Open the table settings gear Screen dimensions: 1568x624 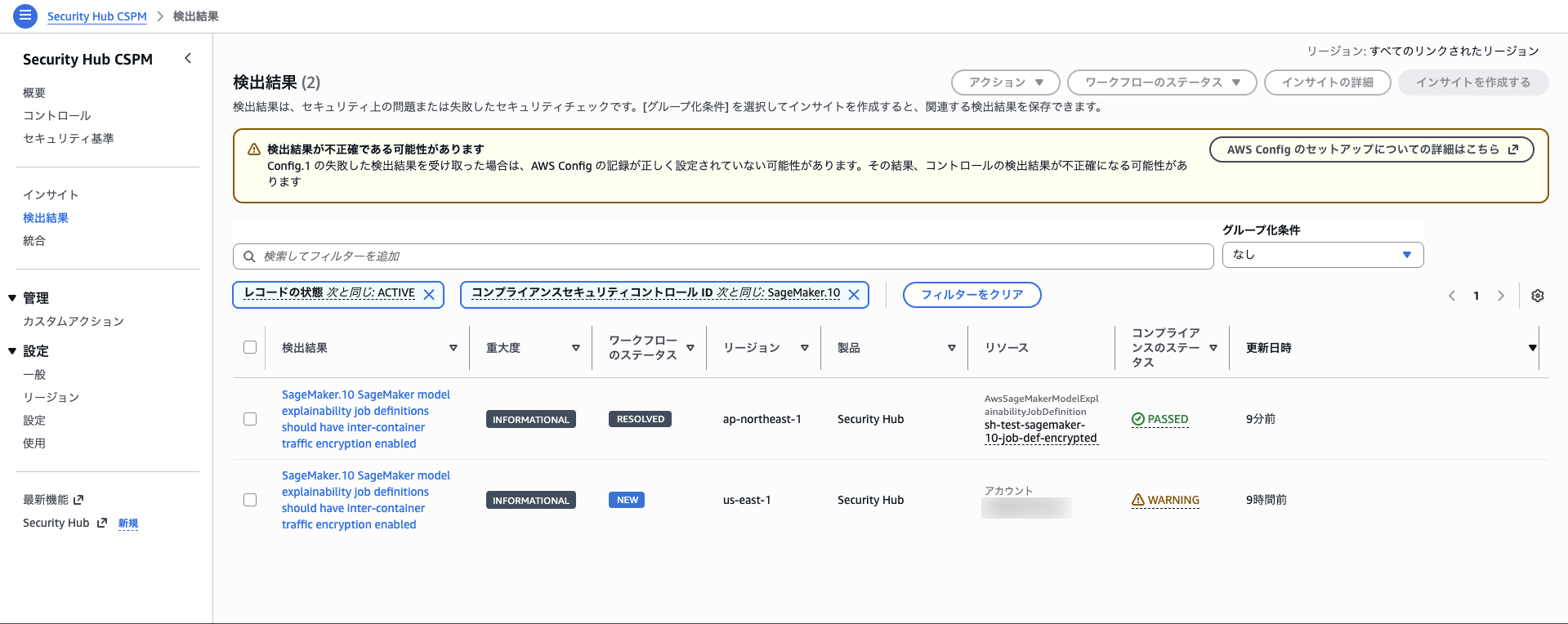[1538, 296]
